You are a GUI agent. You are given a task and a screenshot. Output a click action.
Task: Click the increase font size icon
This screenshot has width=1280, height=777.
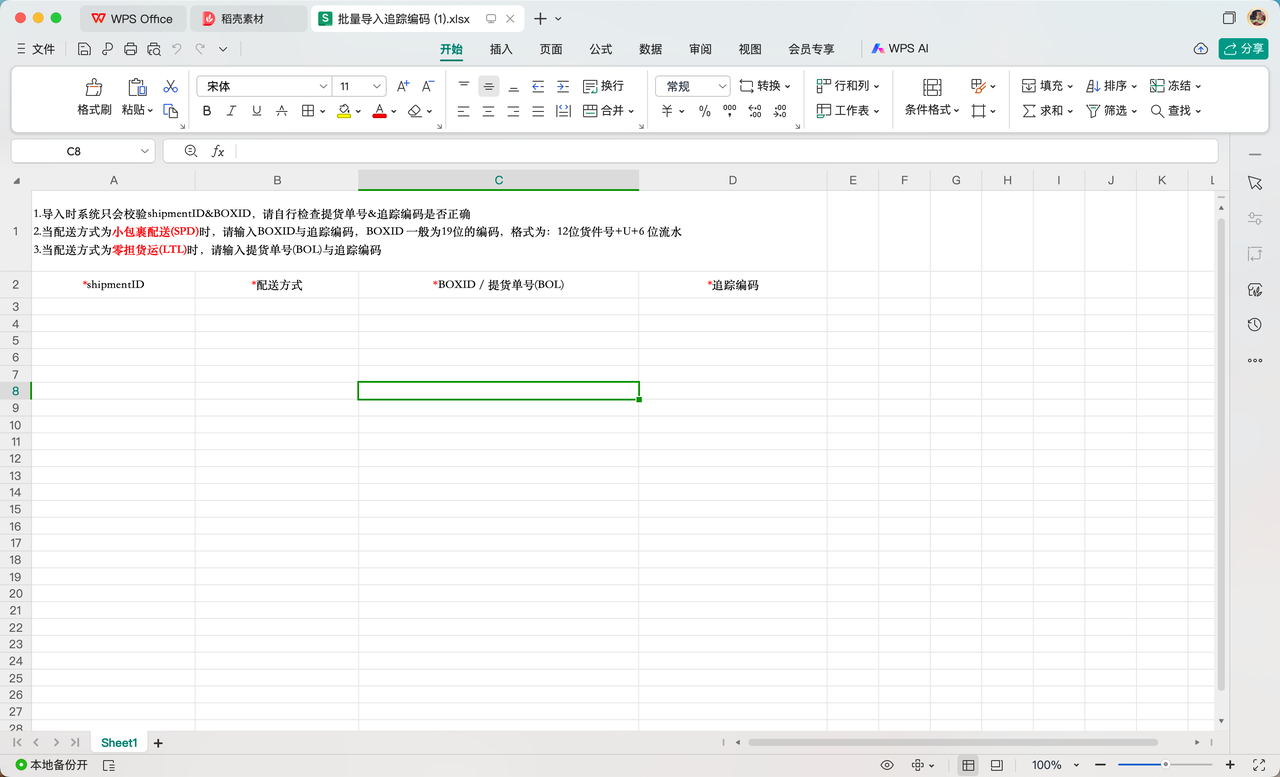click(x=403, y=87)
